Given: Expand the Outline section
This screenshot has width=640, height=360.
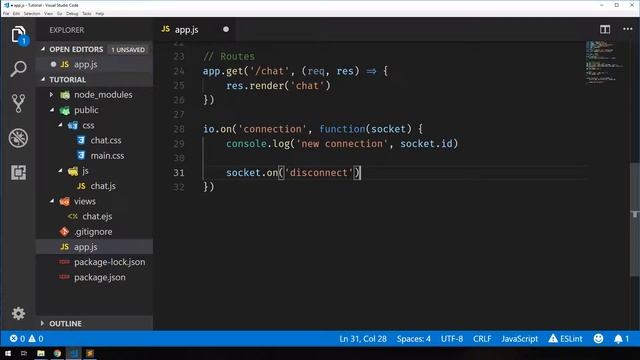Looking at the screenshot, I should click(42, 323).
